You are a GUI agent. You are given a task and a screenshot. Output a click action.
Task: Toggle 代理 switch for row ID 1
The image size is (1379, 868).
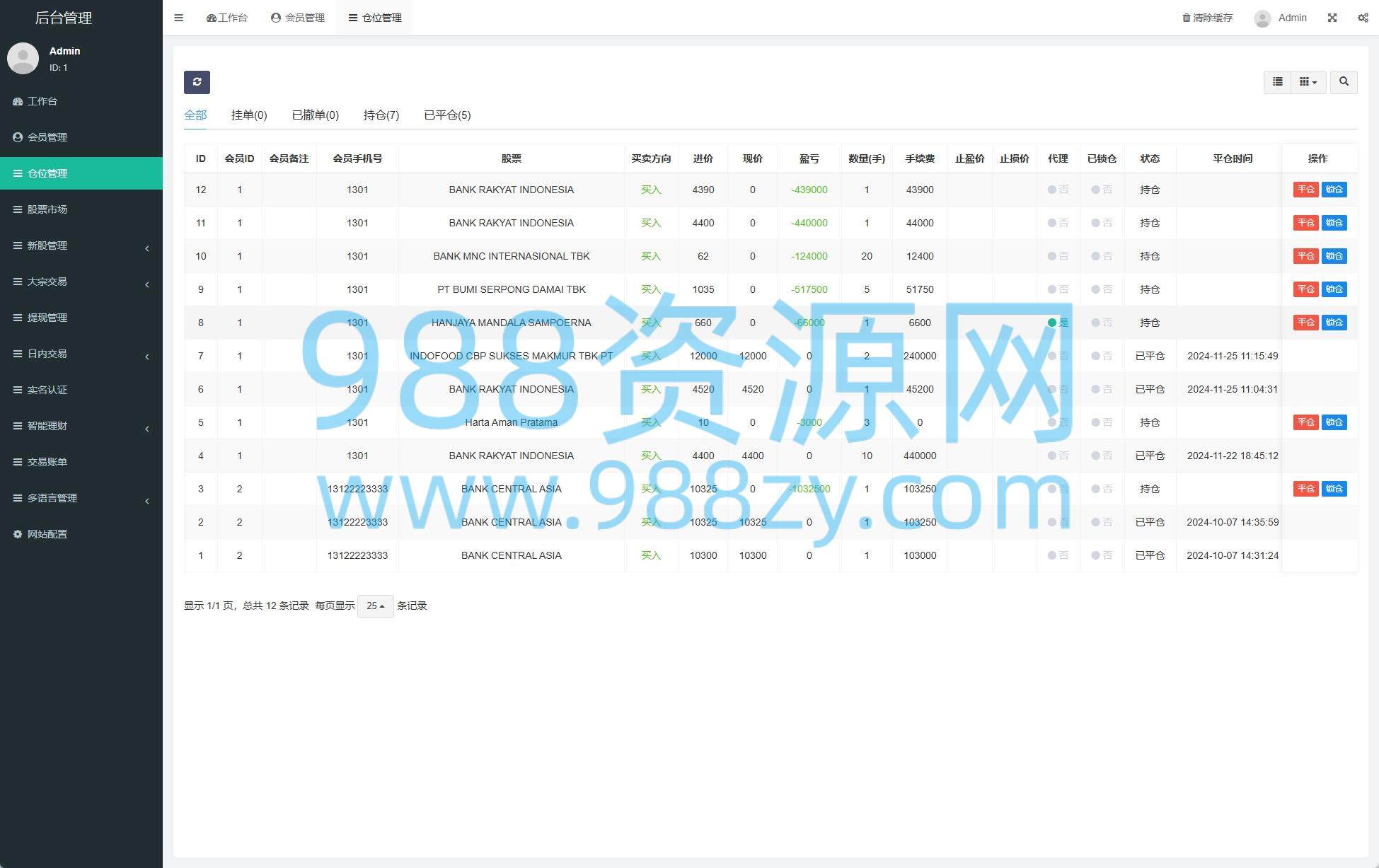pos(1058,555)
